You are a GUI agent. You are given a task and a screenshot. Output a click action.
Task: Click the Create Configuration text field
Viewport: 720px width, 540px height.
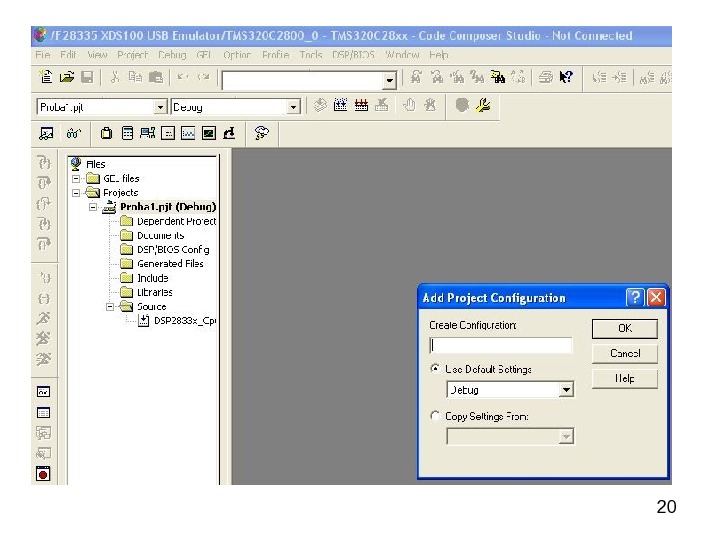pyautogui.click(x=501, y=345)
